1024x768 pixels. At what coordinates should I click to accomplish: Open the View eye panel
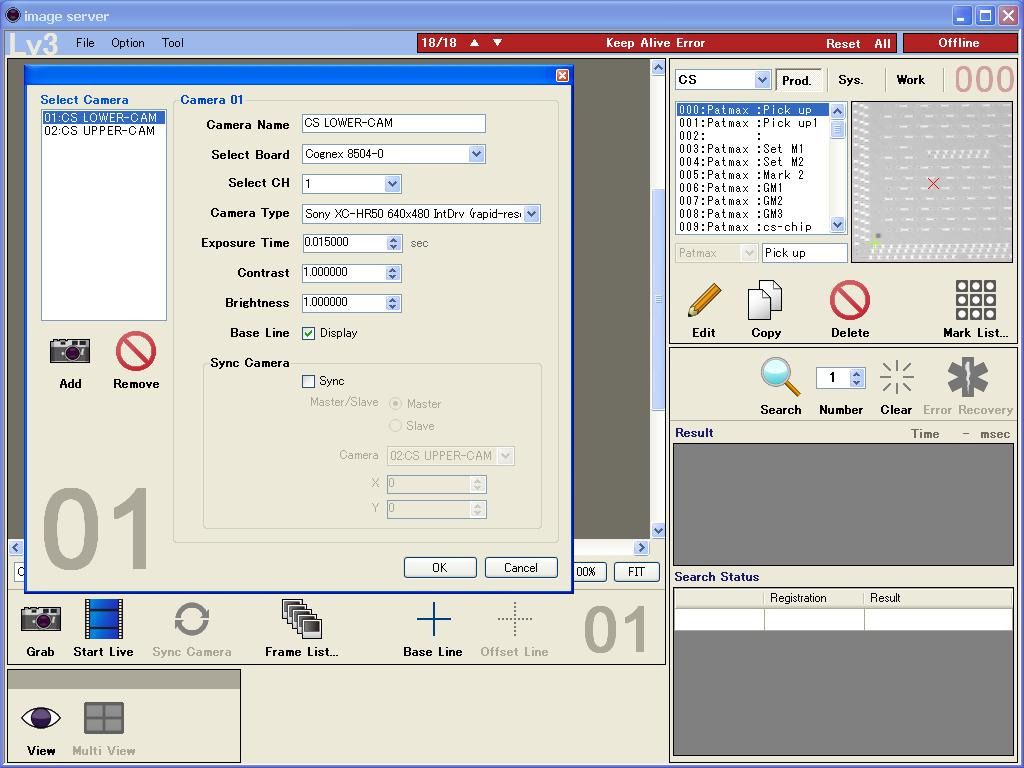[x=40, y=718]
